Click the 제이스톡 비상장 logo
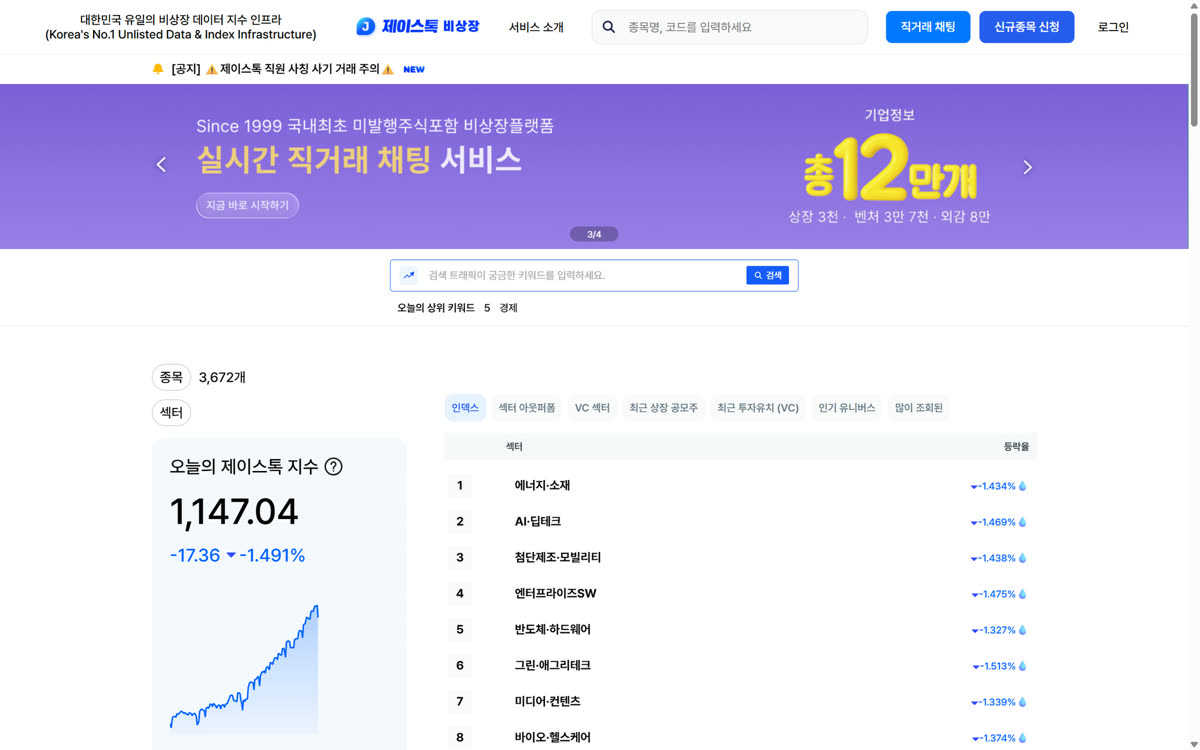This screenshot has width=1200, height=750. pos(418,27)
